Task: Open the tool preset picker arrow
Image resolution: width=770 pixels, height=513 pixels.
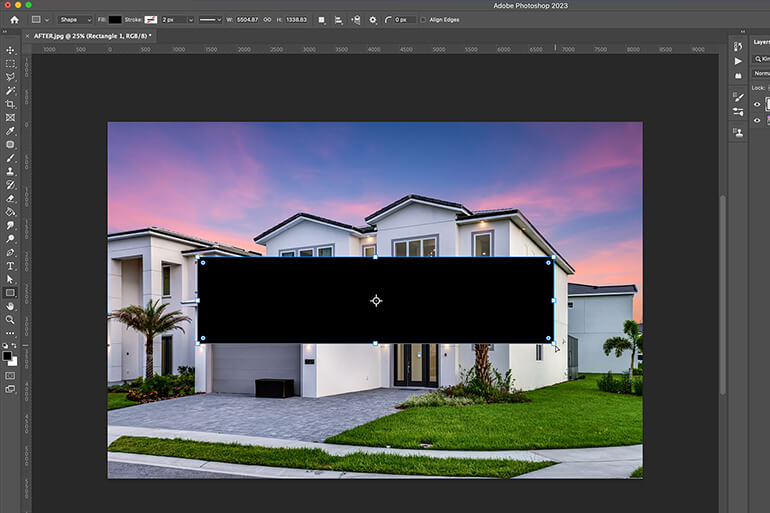Action: pos(47,20)
